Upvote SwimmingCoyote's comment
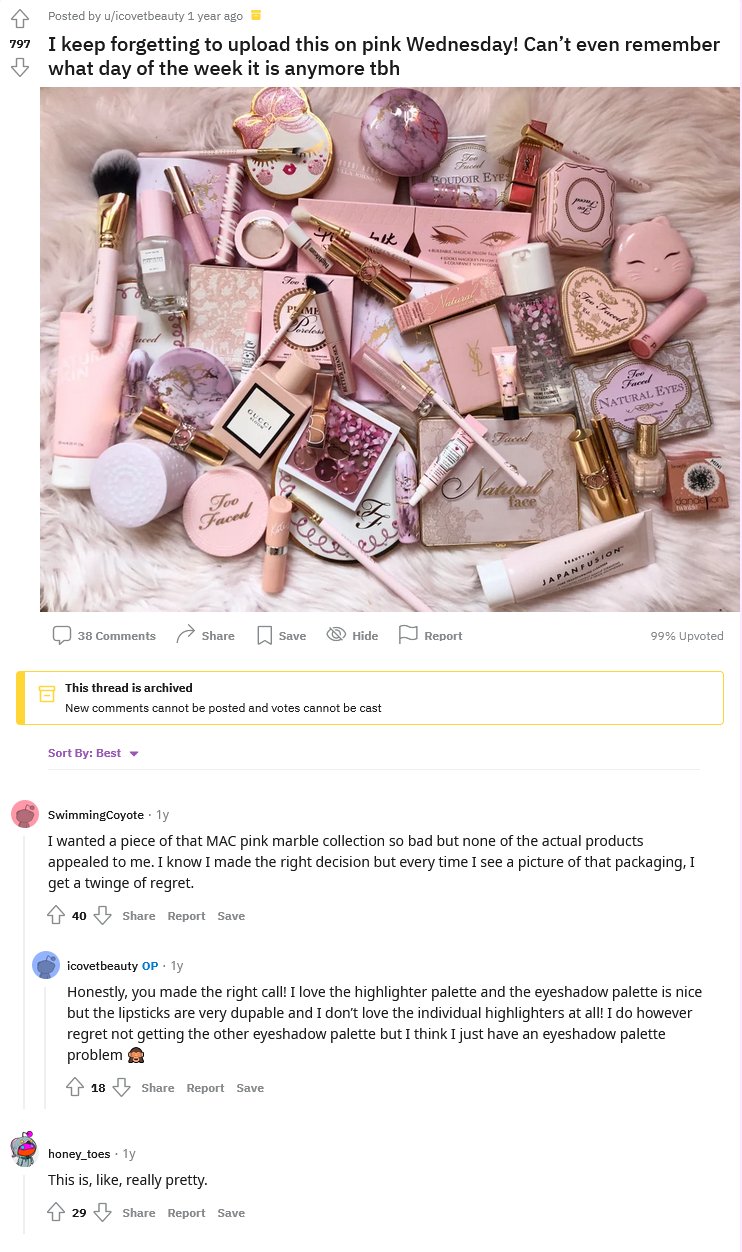 pyautogui.click(x=57, y=915)
